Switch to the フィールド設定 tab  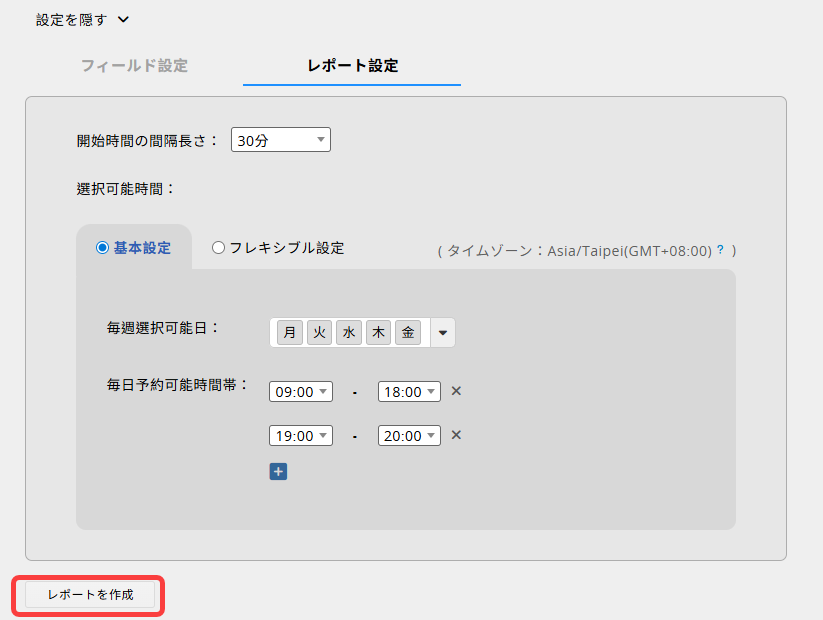point(134,66)
